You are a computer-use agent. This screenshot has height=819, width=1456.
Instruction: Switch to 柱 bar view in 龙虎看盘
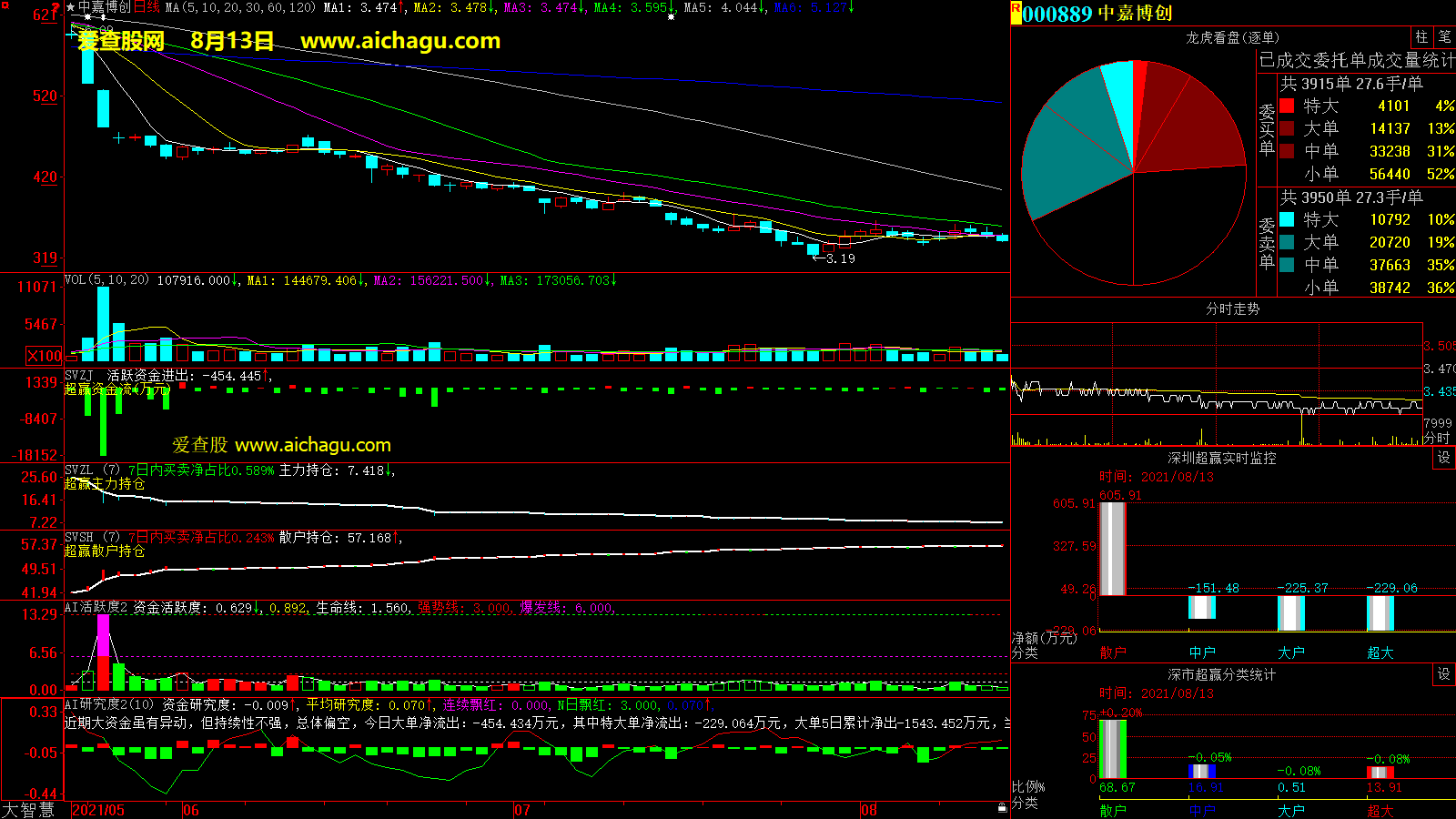1421,37
